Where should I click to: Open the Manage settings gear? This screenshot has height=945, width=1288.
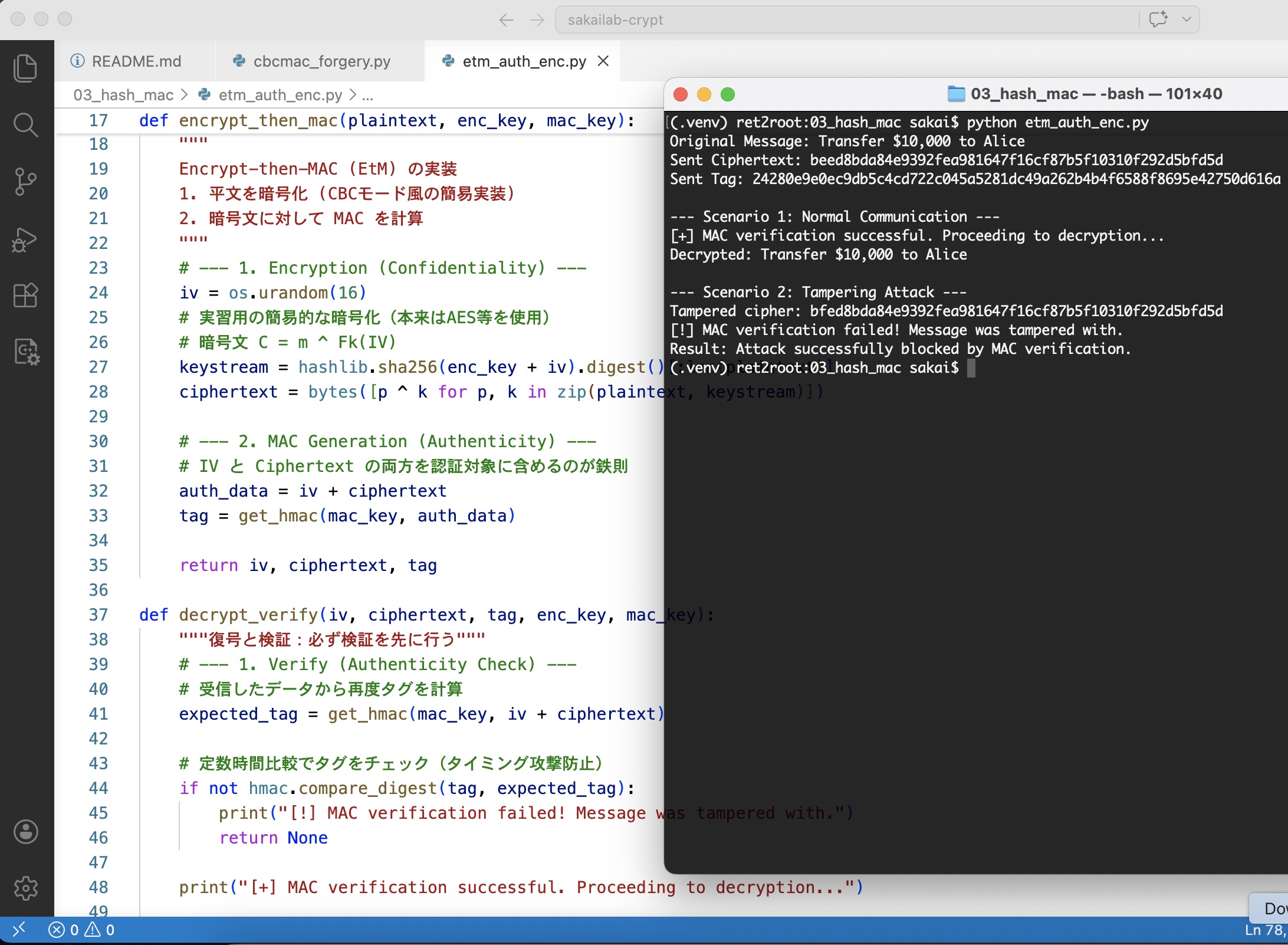point(25,888)
